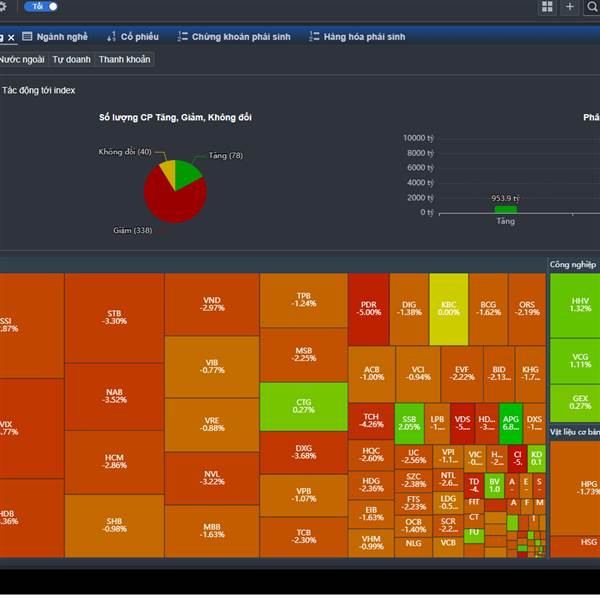
Task: Select the HCM -2.86% tile
Action: point(114,462)
